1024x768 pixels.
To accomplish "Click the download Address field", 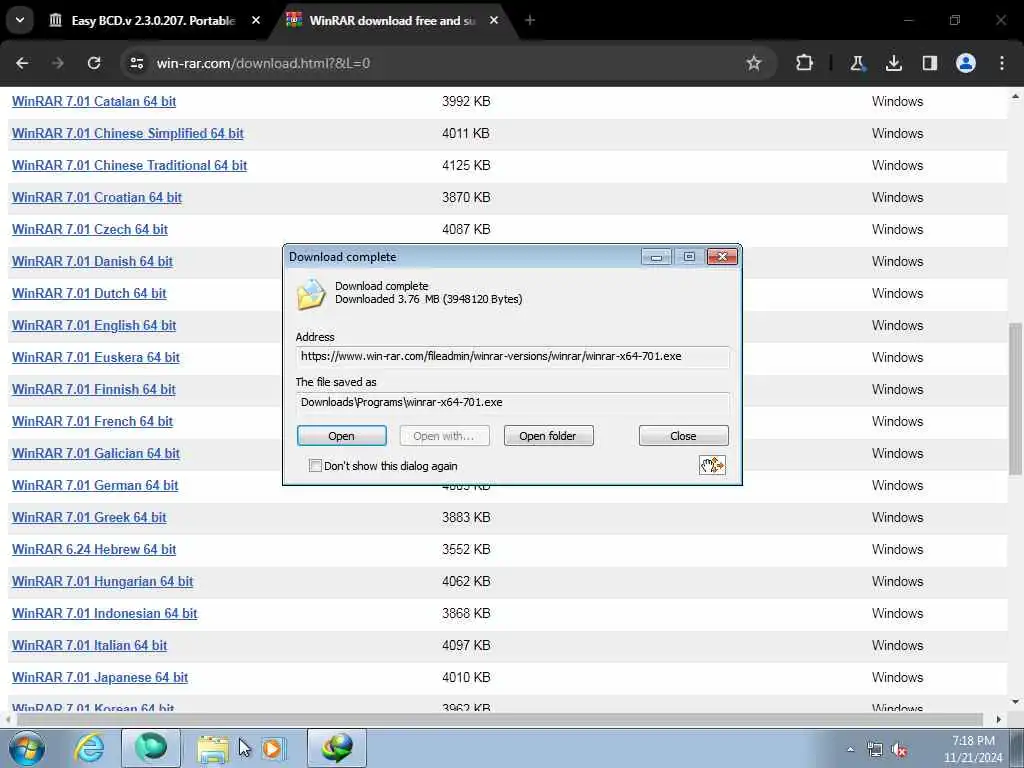I will [x=513, y=357].
